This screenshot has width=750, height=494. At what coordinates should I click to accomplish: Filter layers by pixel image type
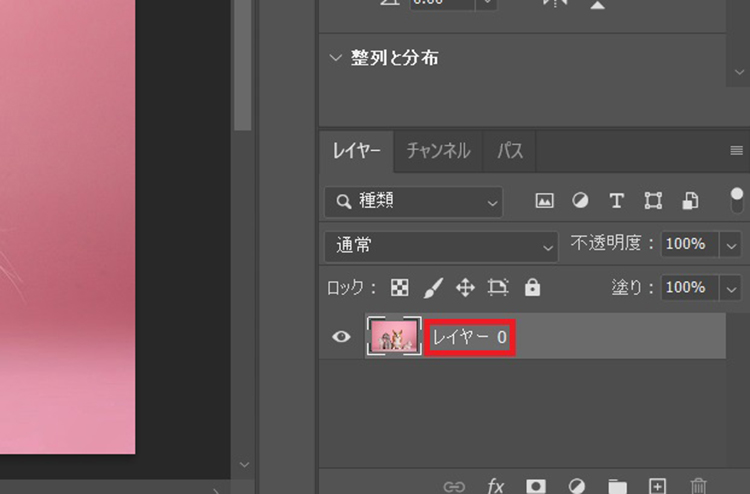(x=544, y=201)
